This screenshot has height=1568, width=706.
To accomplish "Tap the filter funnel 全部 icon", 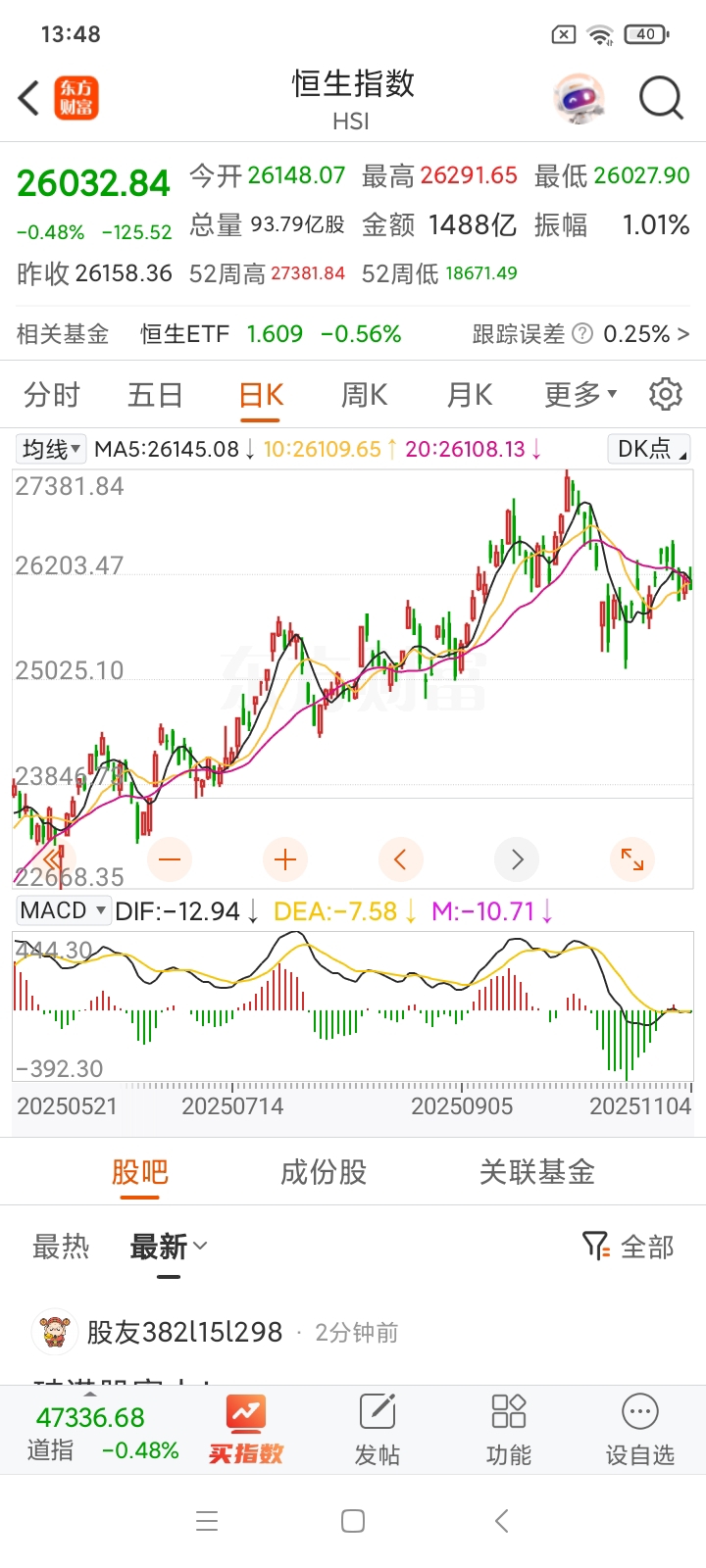I will click(628, 1247).
